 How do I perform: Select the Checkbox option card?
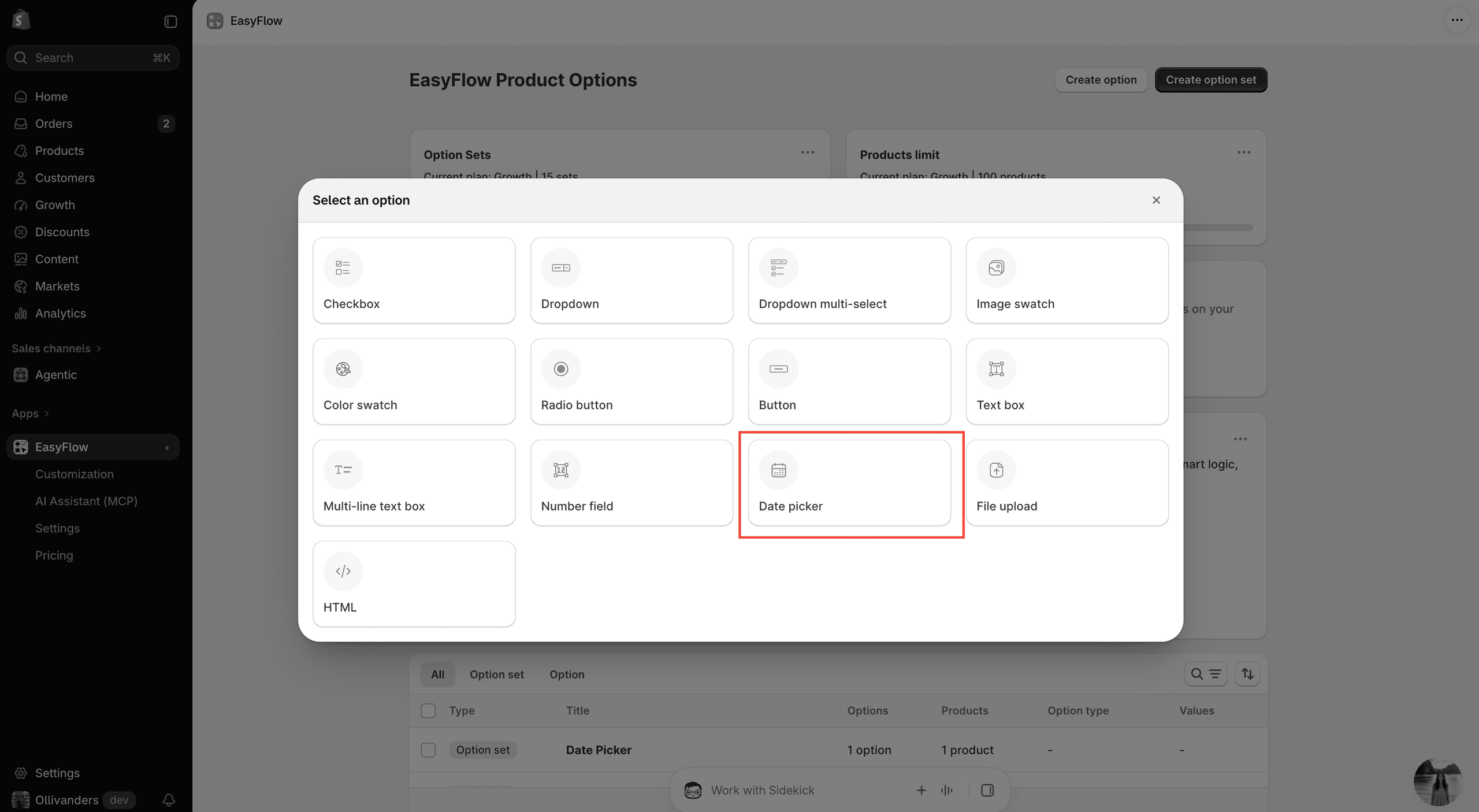tap(414, 280)
